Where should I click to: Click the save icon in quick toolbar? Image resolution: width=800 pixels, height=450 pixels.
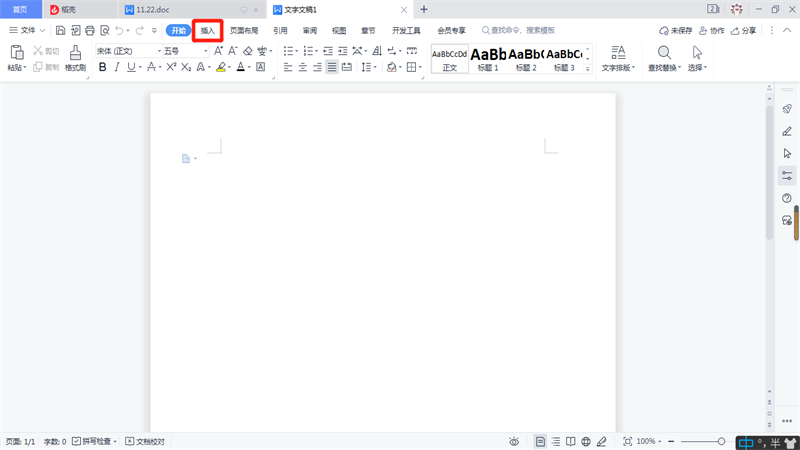coord(60,31)
